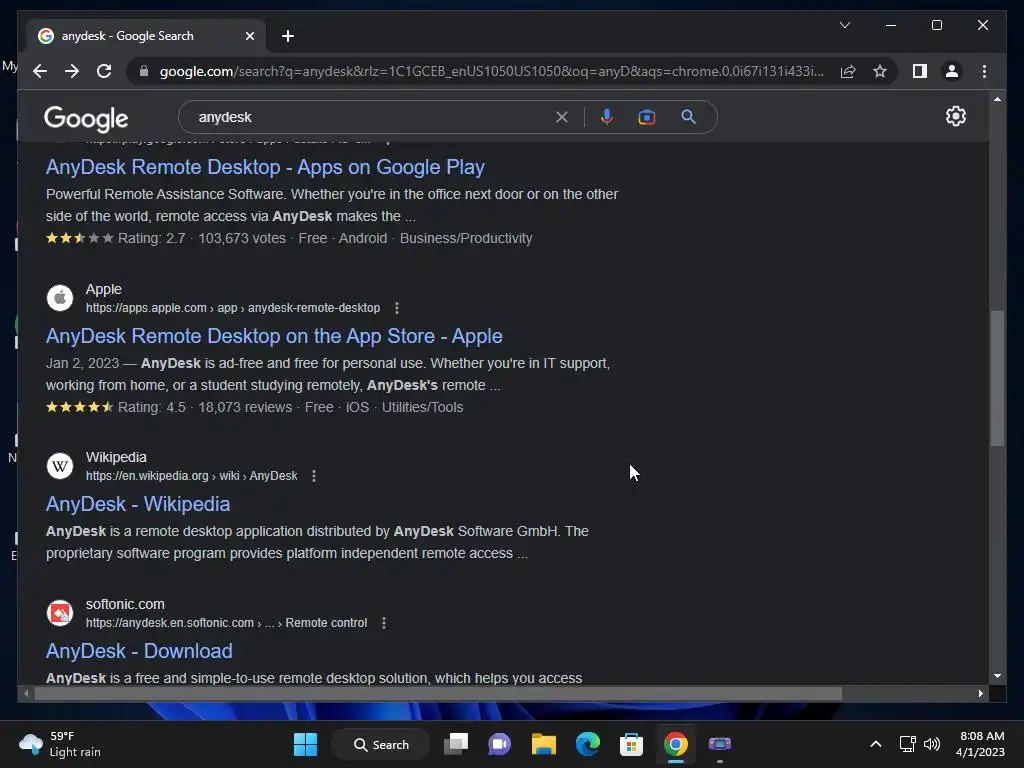Viewport: 1024px width, 768px height.
Task: Search by image with Google Lens
Action: [x=647, y=117]
